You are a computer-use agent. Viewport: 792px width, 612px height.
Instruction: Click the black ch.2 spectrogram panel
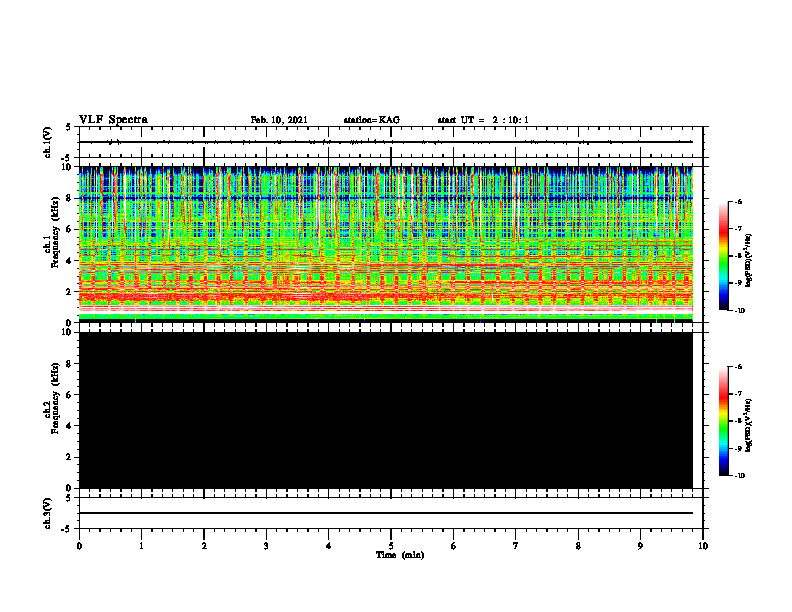coord(386,410)
